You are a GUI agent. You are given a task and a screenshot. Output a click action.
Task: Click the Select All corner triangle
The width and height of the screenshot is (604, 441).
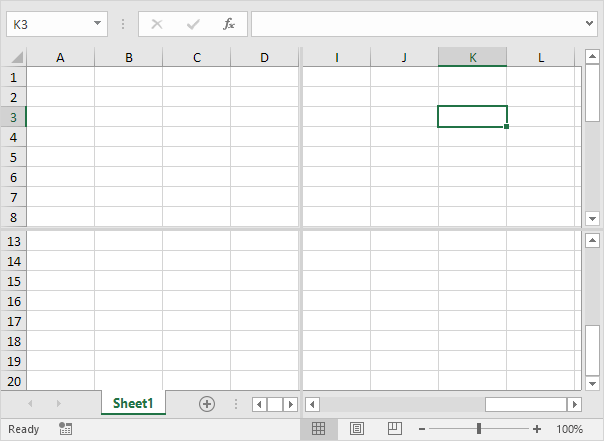(14, 58)
